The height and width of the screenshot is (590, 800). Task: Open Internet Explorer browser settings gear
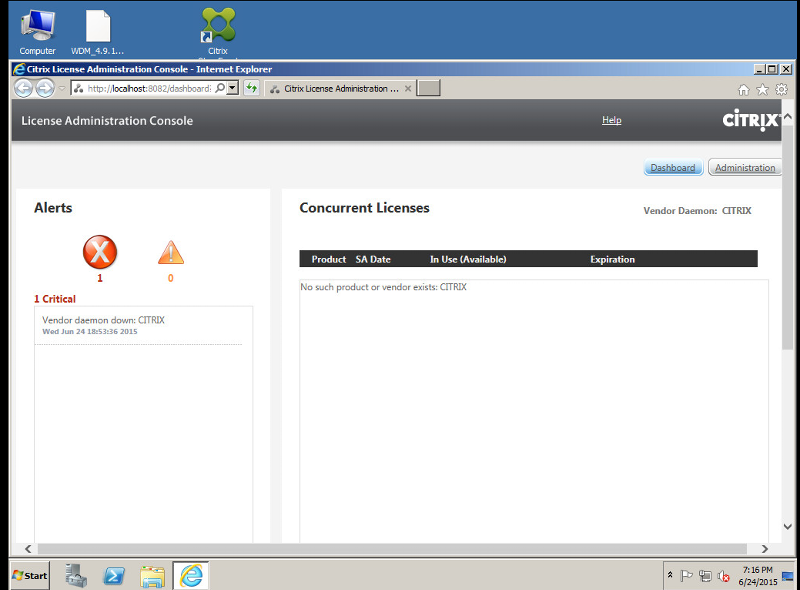[x=781, y=88]
